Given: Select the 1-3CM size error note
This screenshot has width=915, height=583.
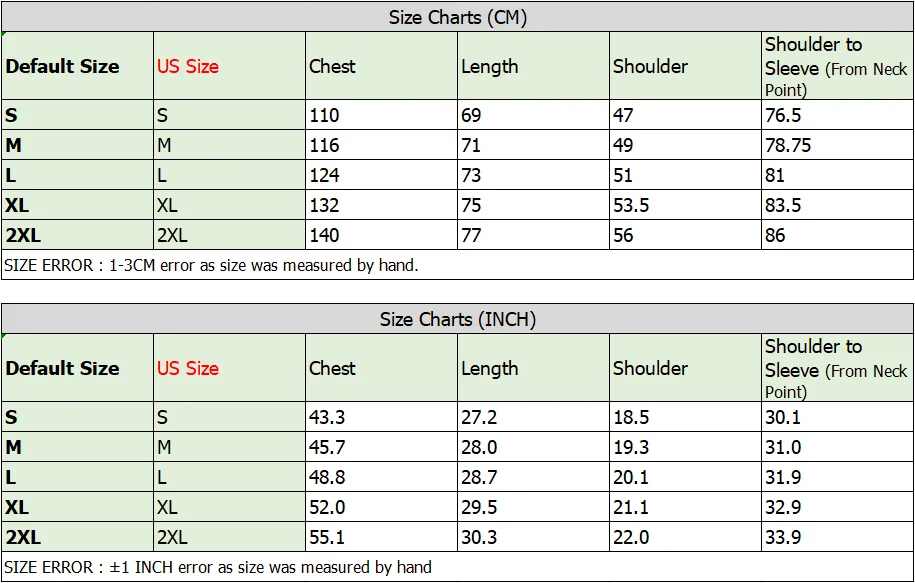Looking at the screenshot, I should click(211, 265).
